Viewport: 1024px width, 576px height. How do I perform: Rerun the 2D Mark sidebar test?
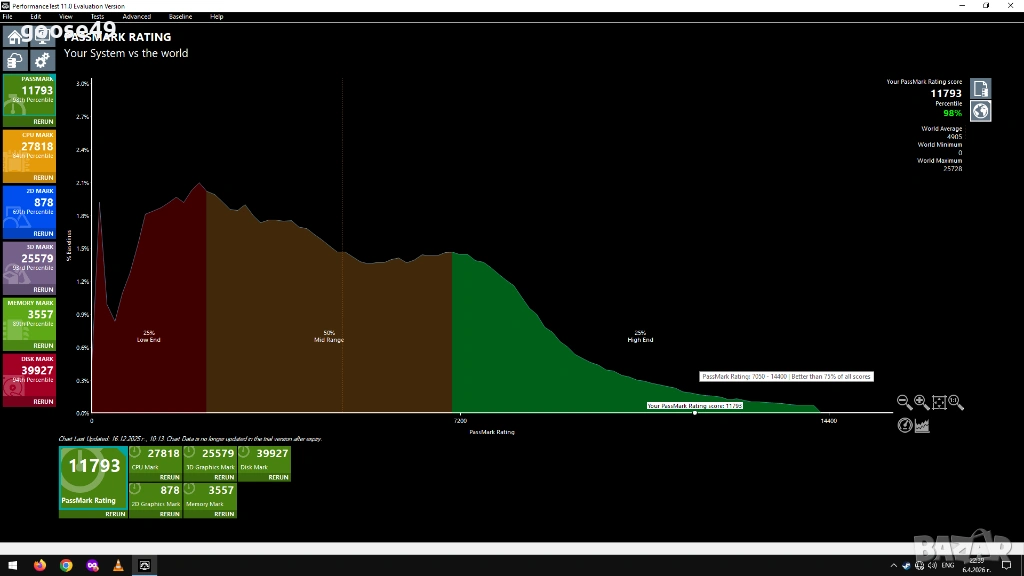tap(43, 234)
